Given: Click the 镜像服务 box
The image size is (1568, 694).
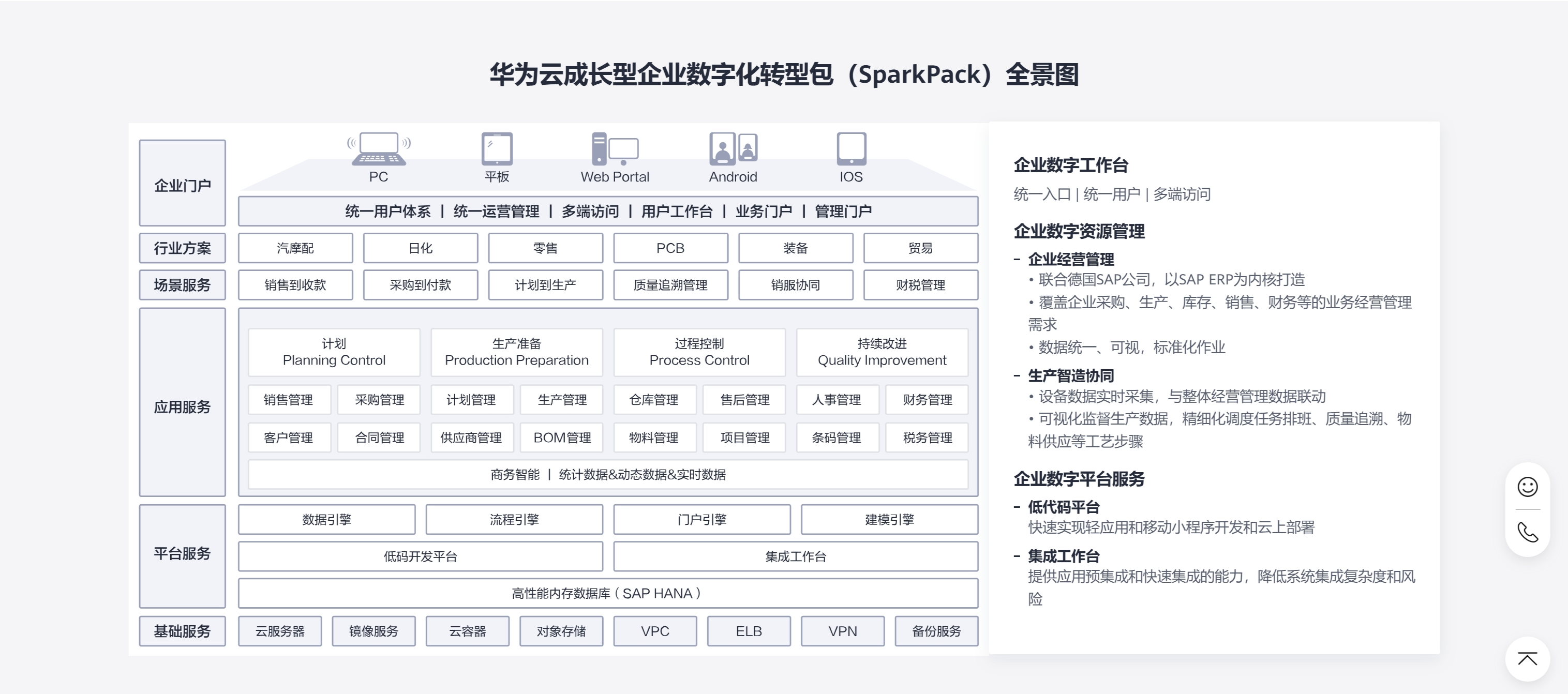Looking at the screenshot, I should click(374, 631).
